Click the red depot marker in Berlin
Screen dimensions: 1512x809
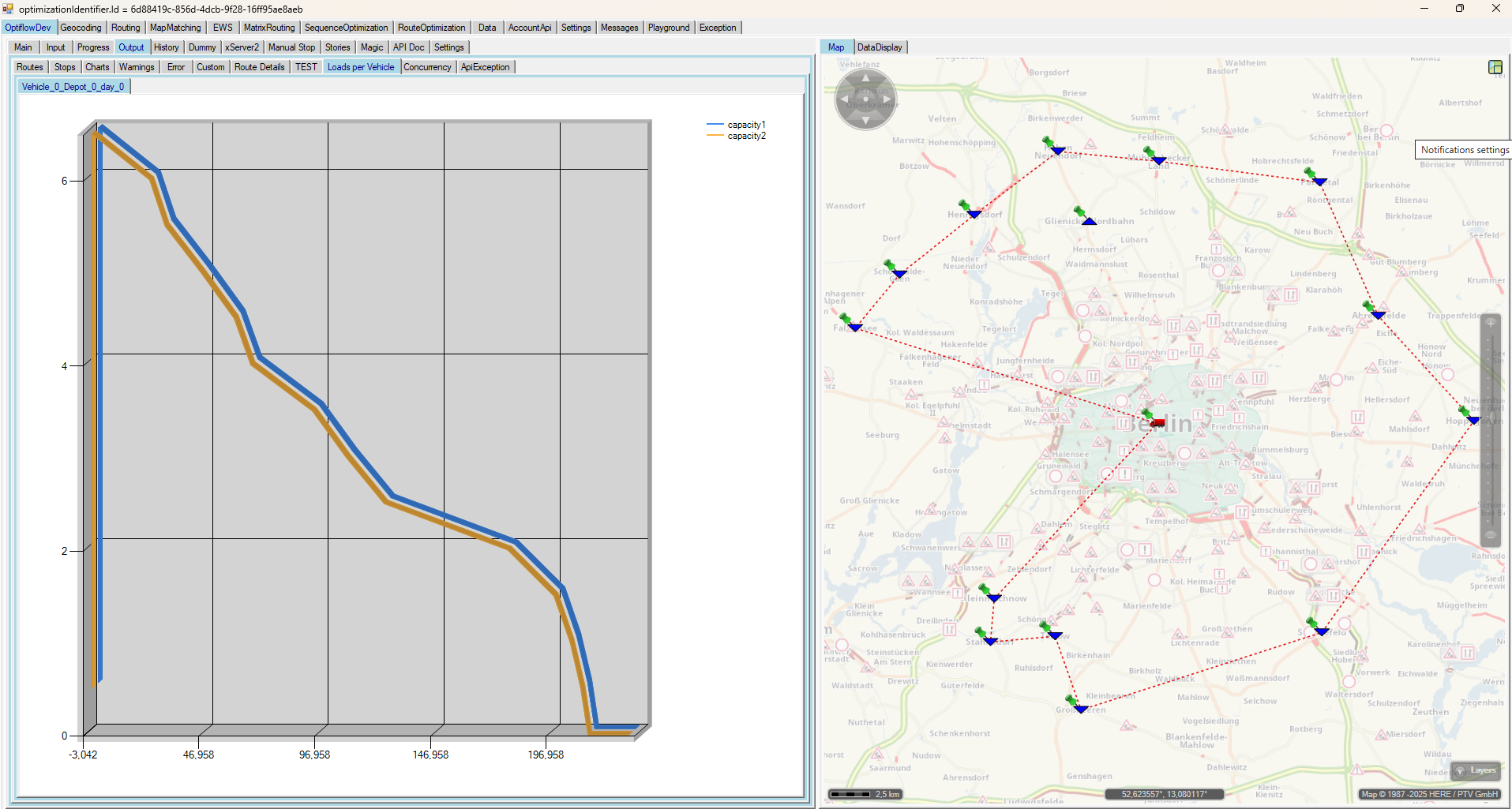1157,423
